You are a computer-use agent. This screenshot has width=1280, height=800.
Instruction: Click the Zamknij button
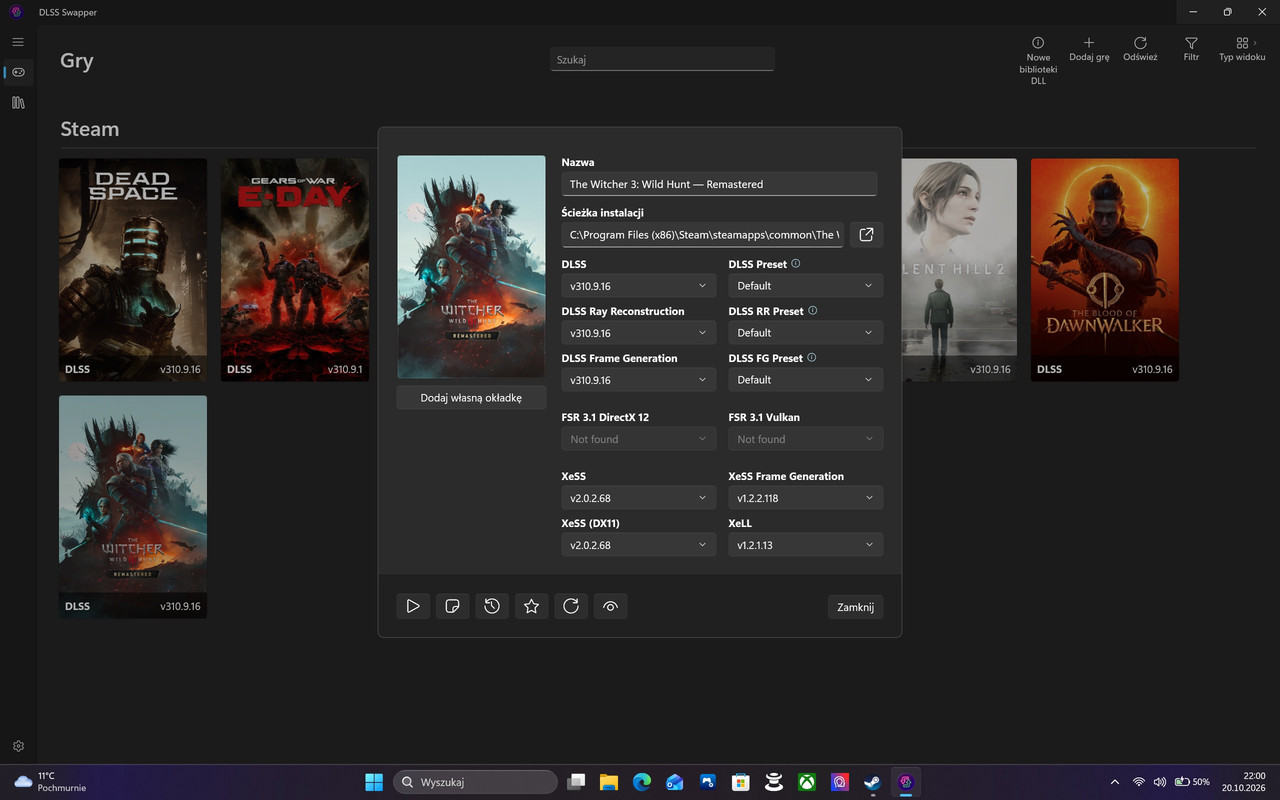pyautogui.click(x=855, y=607)
